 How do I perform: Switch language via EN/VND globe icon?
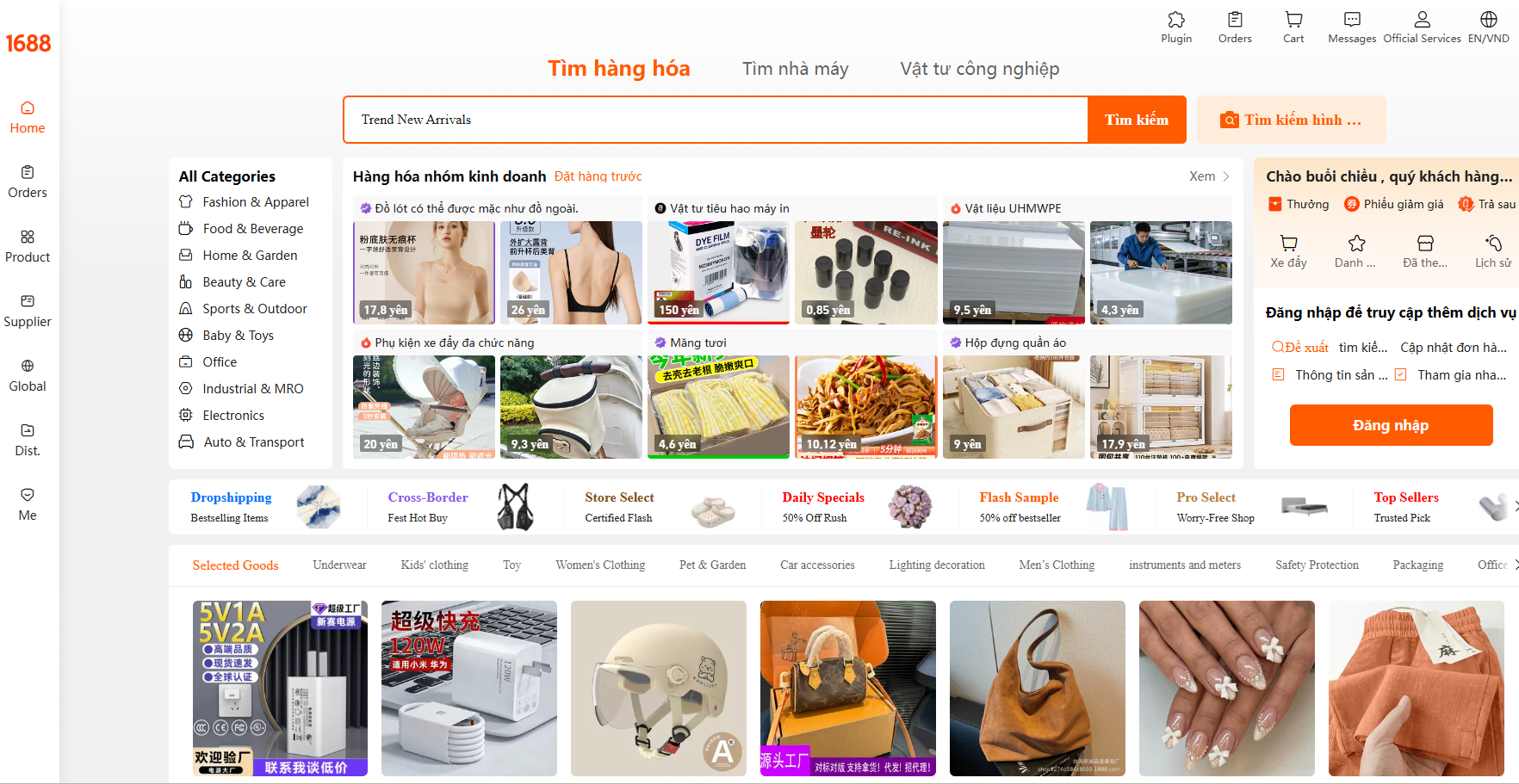point(1488,20)
